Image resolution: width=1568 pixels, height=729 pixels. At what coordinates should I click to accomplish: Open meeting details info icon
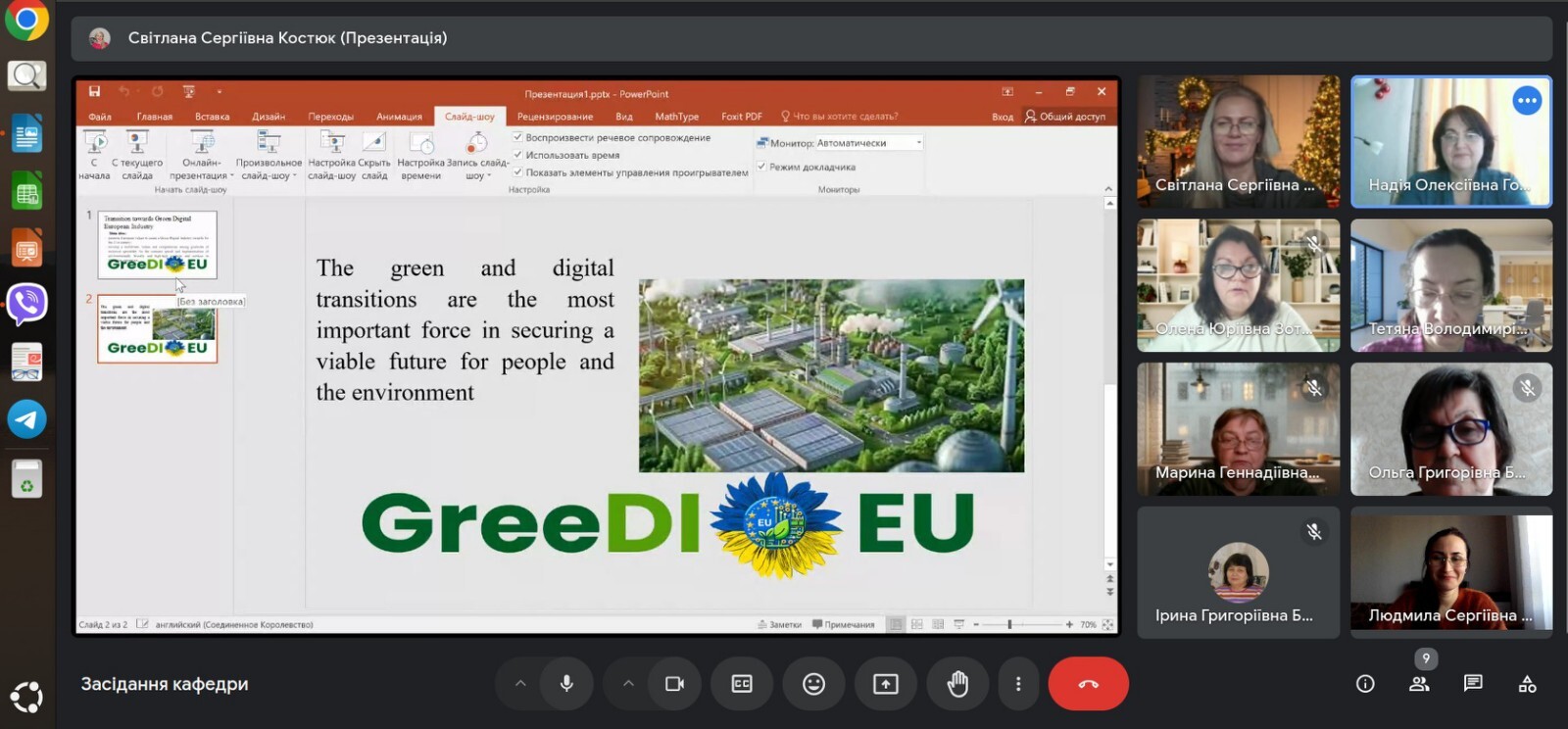tap(1365, 684)
